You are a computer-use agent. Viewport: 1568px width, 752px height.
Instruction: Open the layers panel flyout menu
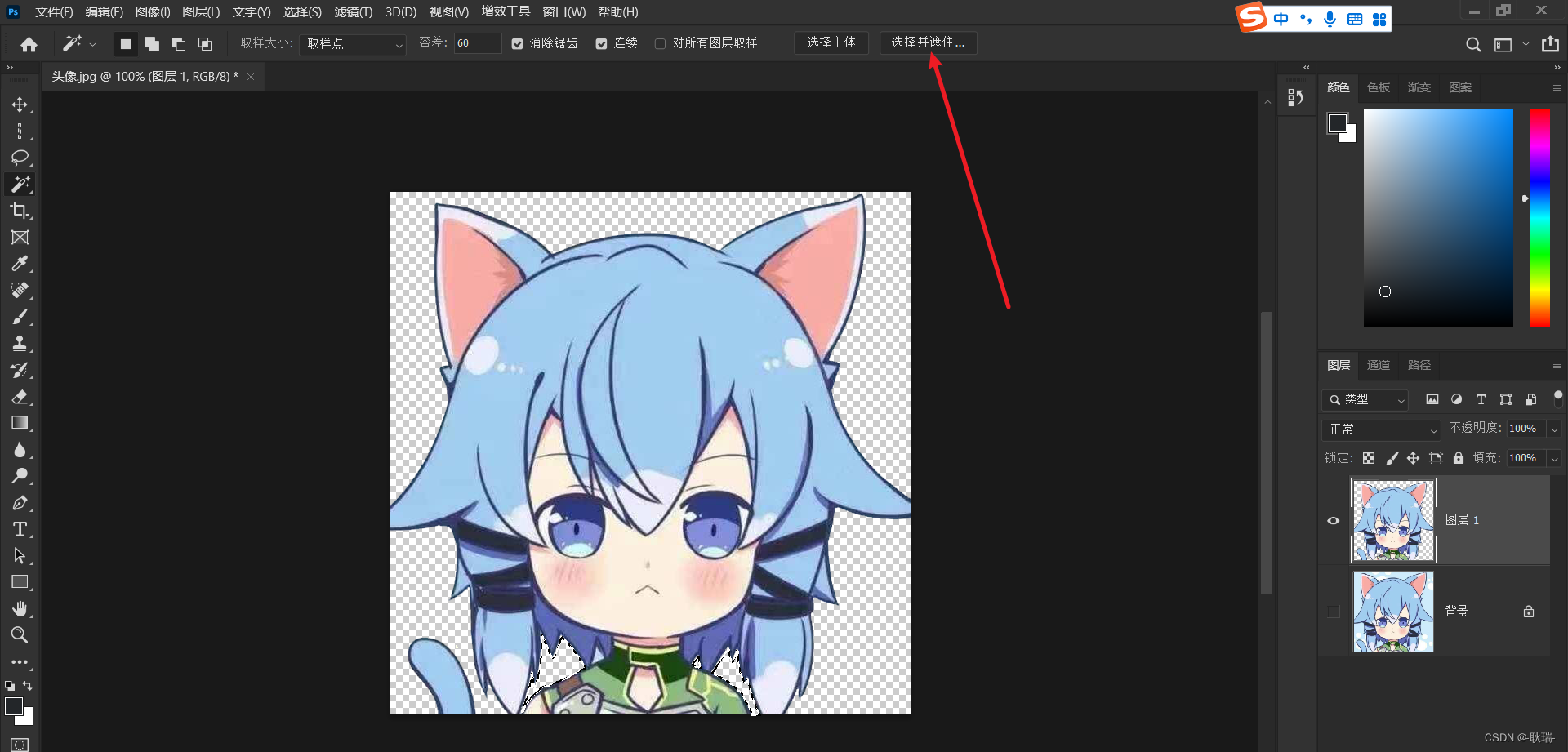click(1557, 366)
